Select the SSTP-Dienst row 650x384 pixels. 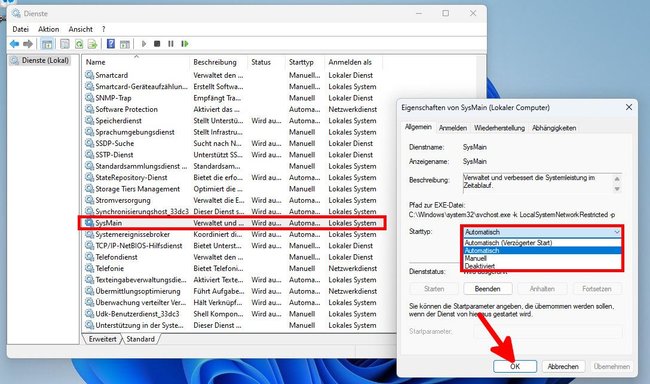point(232,155)
